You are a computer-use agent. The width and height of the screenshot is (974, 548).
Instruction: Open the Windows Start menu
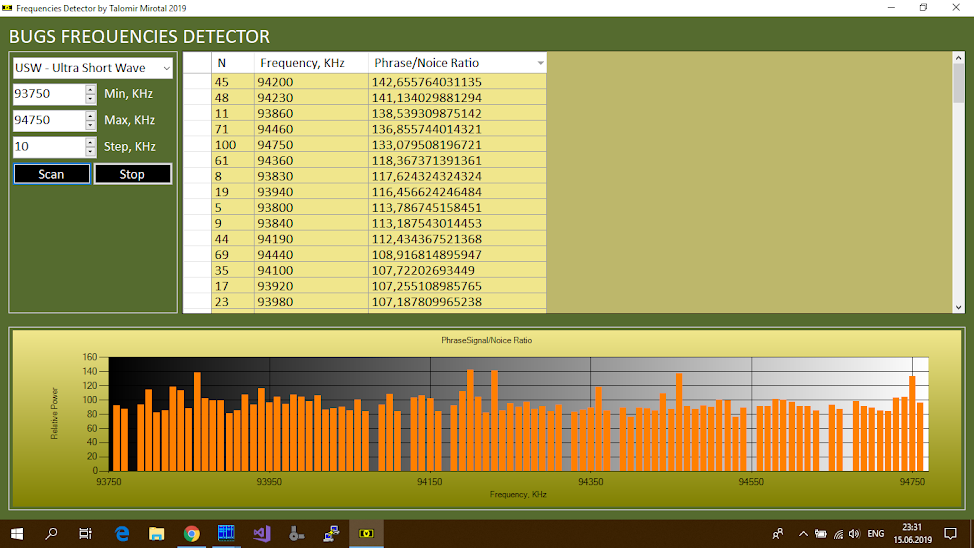click(17, 534)
